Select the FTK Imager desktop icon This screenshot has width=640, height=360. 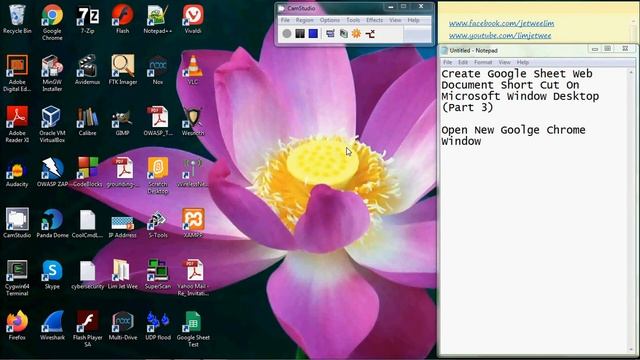pyautogui.click(x=122, y=70)
